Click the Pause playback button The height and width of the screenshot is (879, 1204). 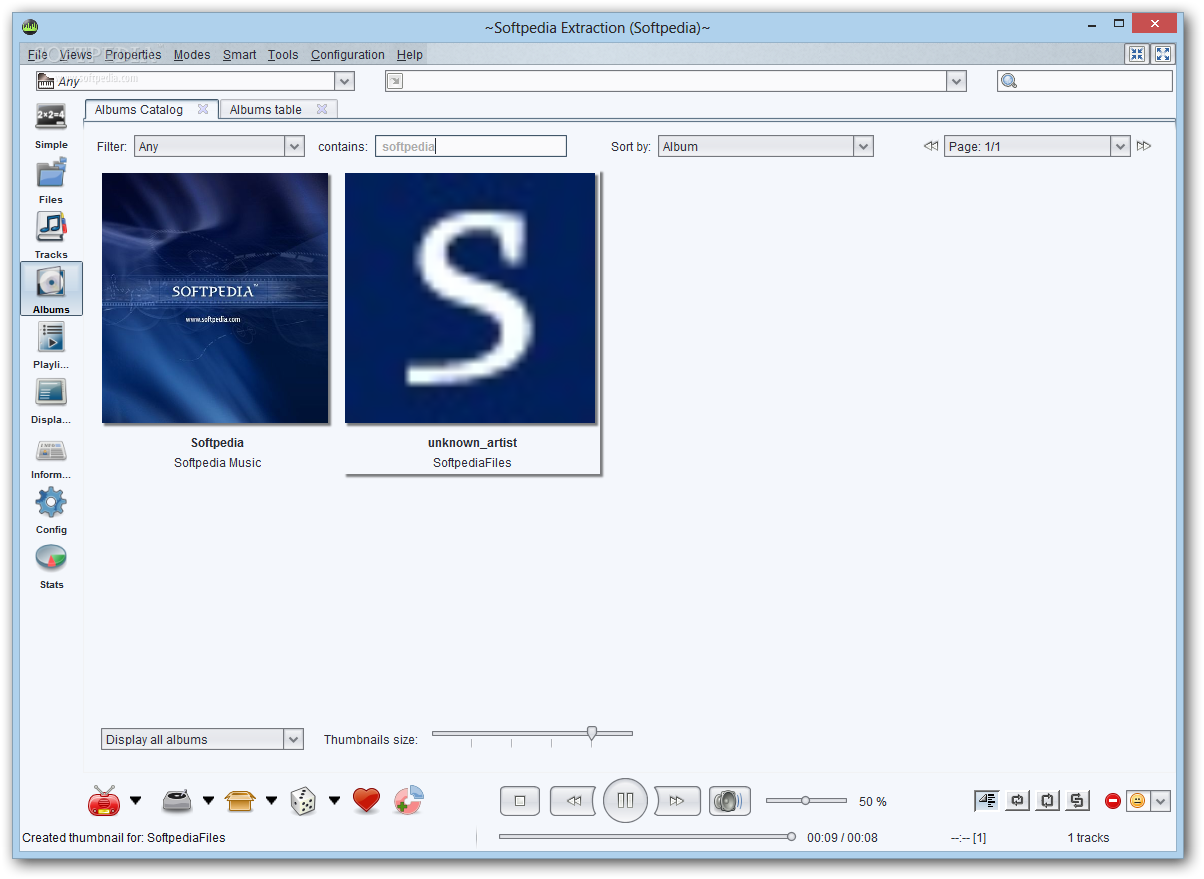pyautogui.click(x=625, y=800)
